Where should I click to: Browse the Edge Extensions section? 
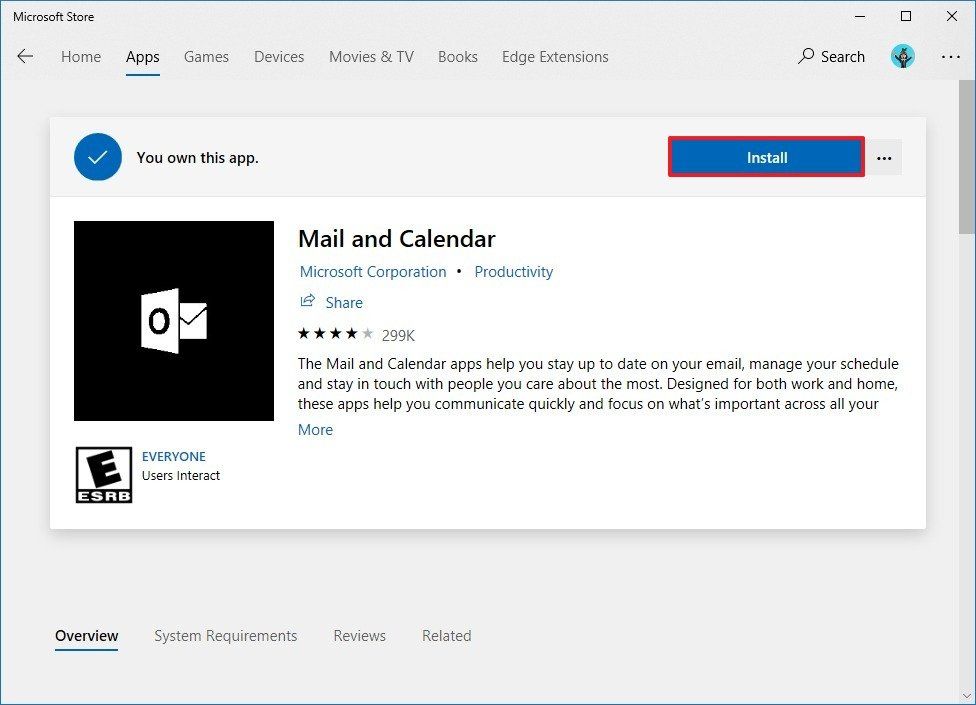click(x=554, y=57)
